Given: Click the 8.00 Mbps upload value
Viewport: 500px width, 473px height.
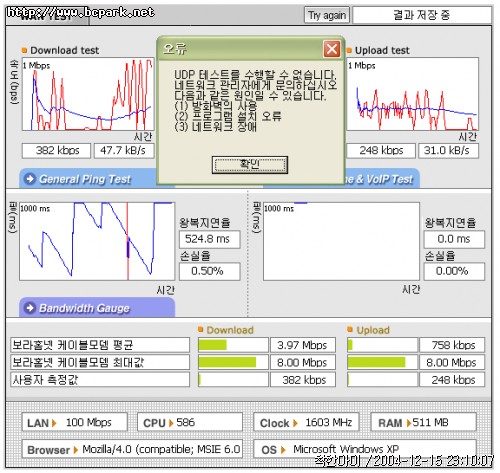Looking at the screenshot, I should pyautogui.click(x=452, y=362).
